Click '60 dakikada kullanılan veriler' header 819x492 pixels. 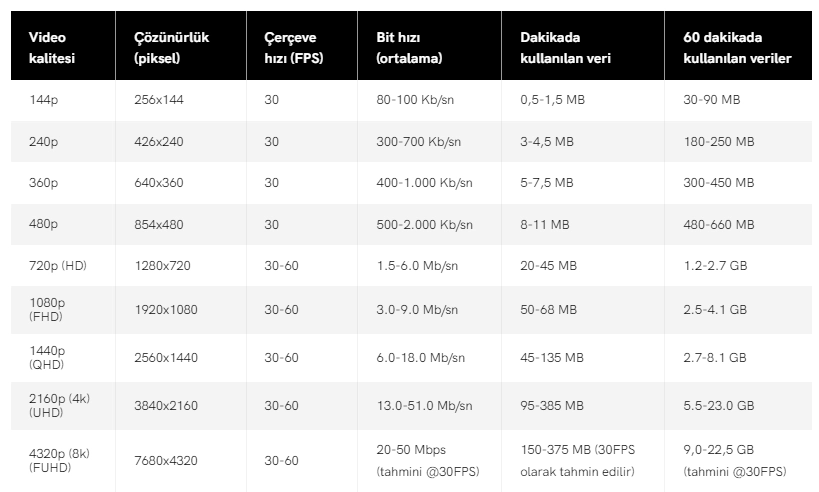(737, 48)
